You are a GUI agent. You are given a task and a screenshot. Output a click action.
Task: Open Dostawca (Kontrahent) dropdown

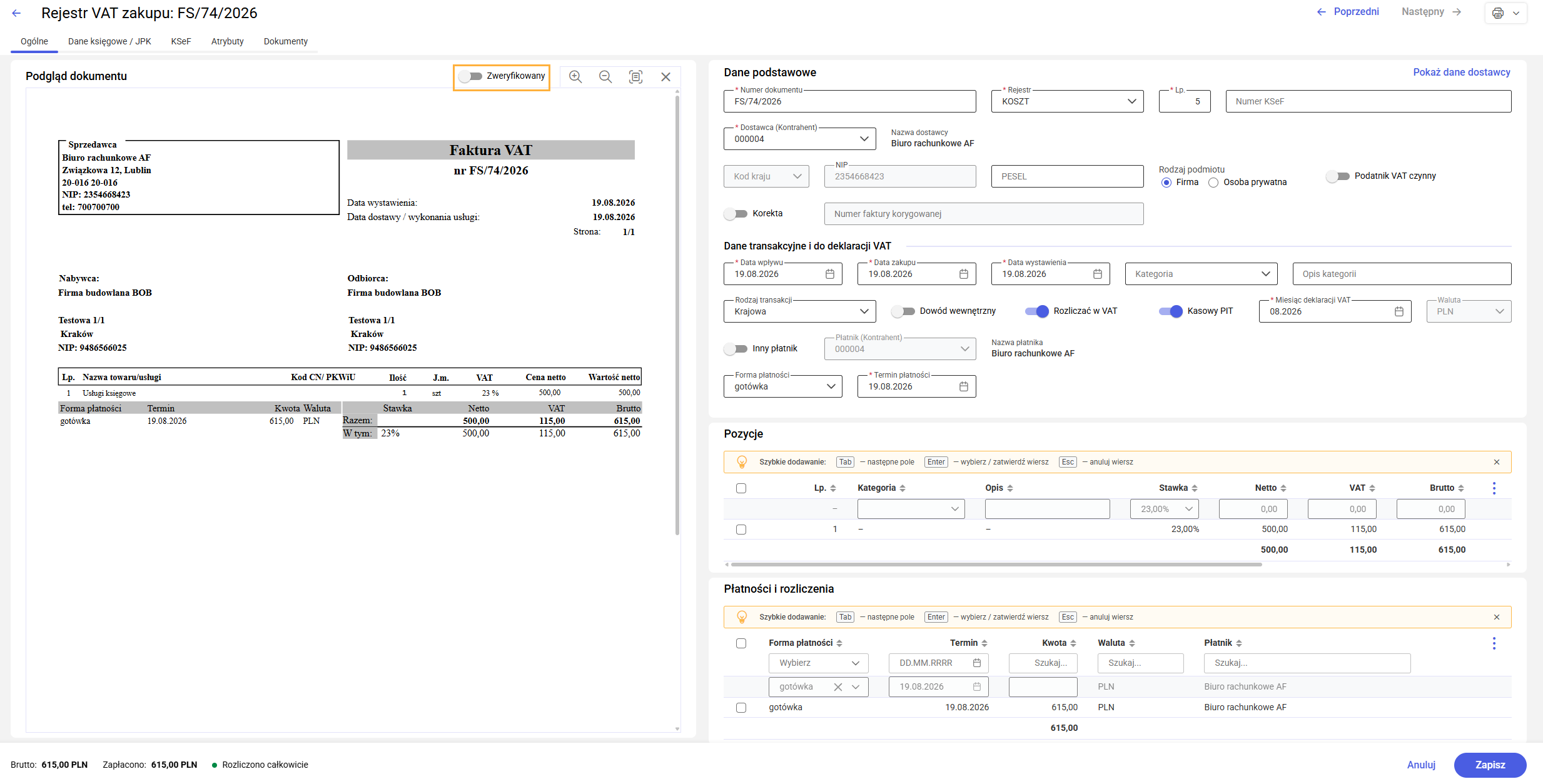(800, 139)
